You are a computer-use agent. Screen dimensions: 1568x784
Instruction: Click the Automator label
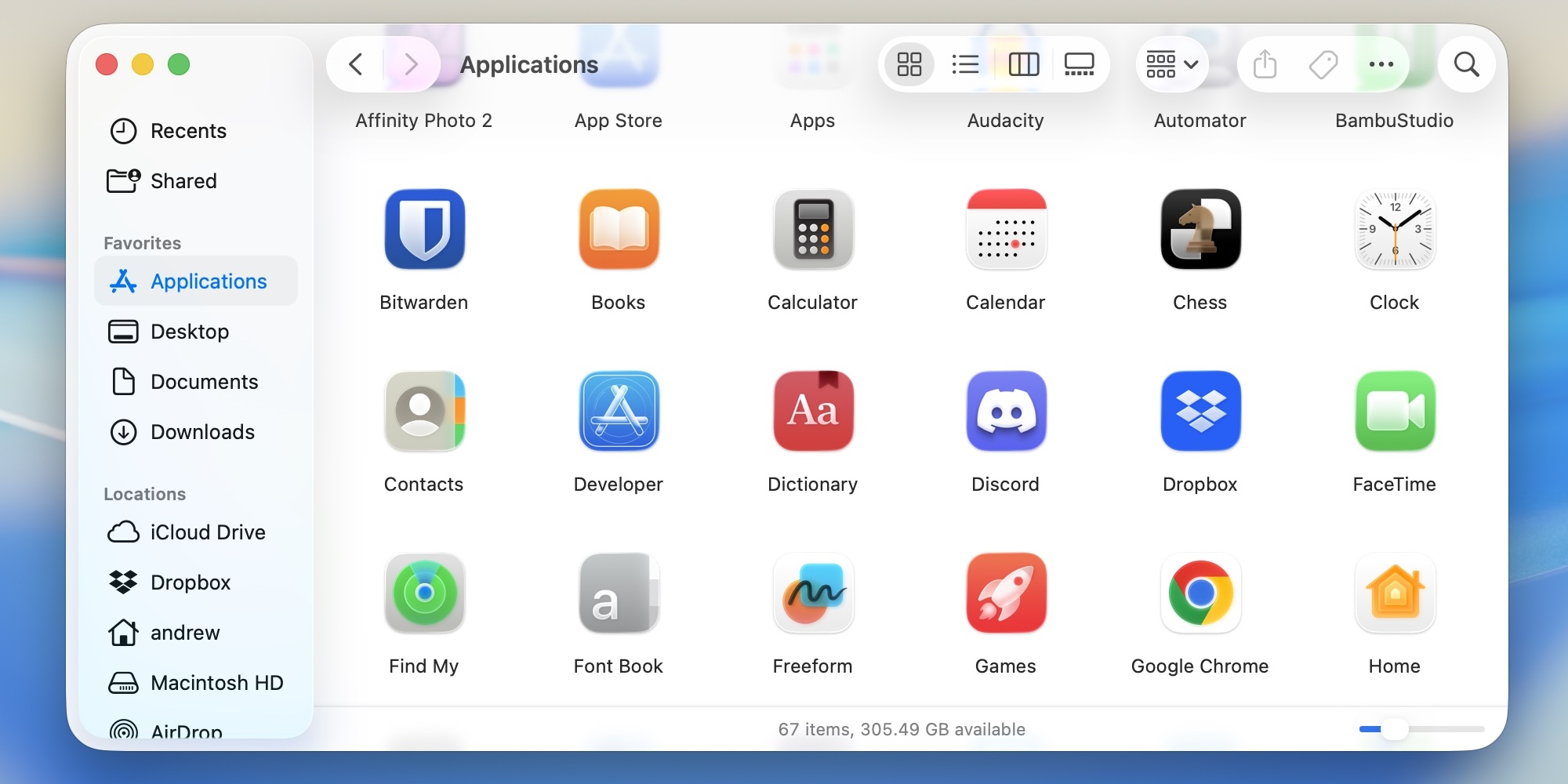(1200, 121)
